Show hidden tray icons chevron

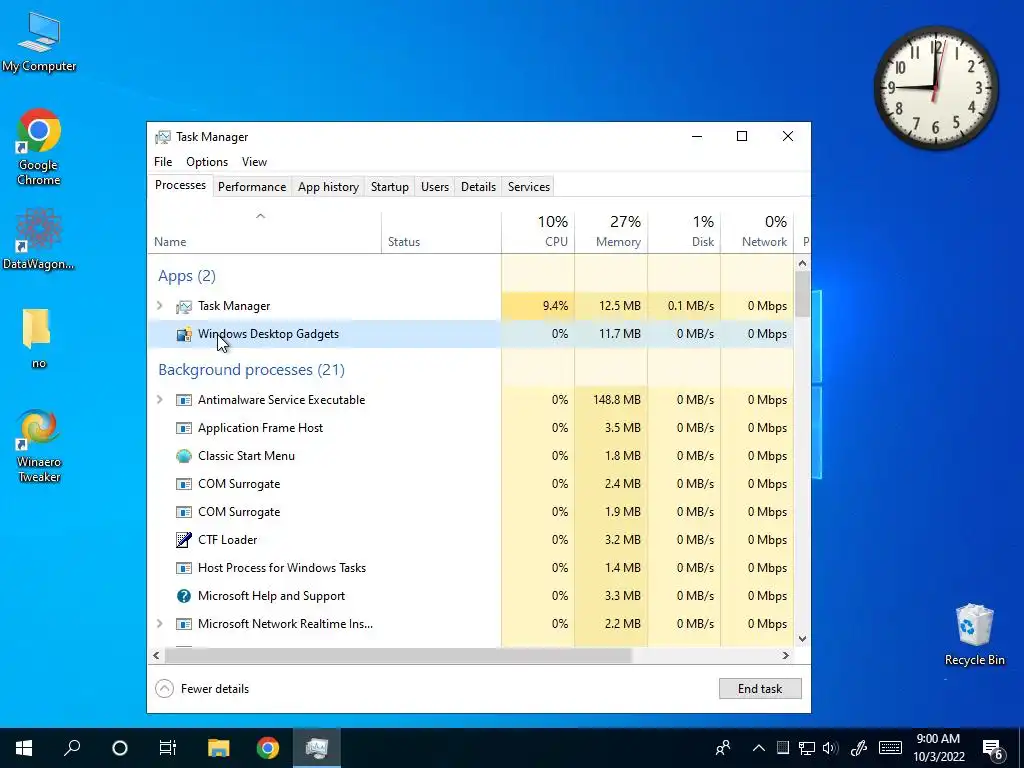[758, 748]
